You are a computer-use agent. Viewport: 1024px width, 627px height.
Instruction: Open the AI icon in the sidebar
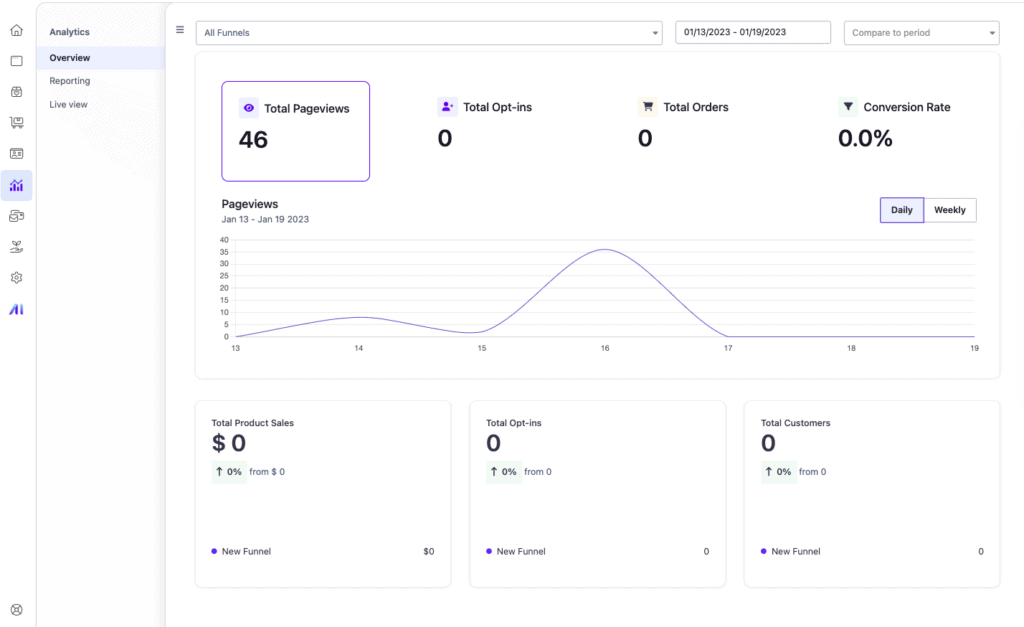point(16,310)
